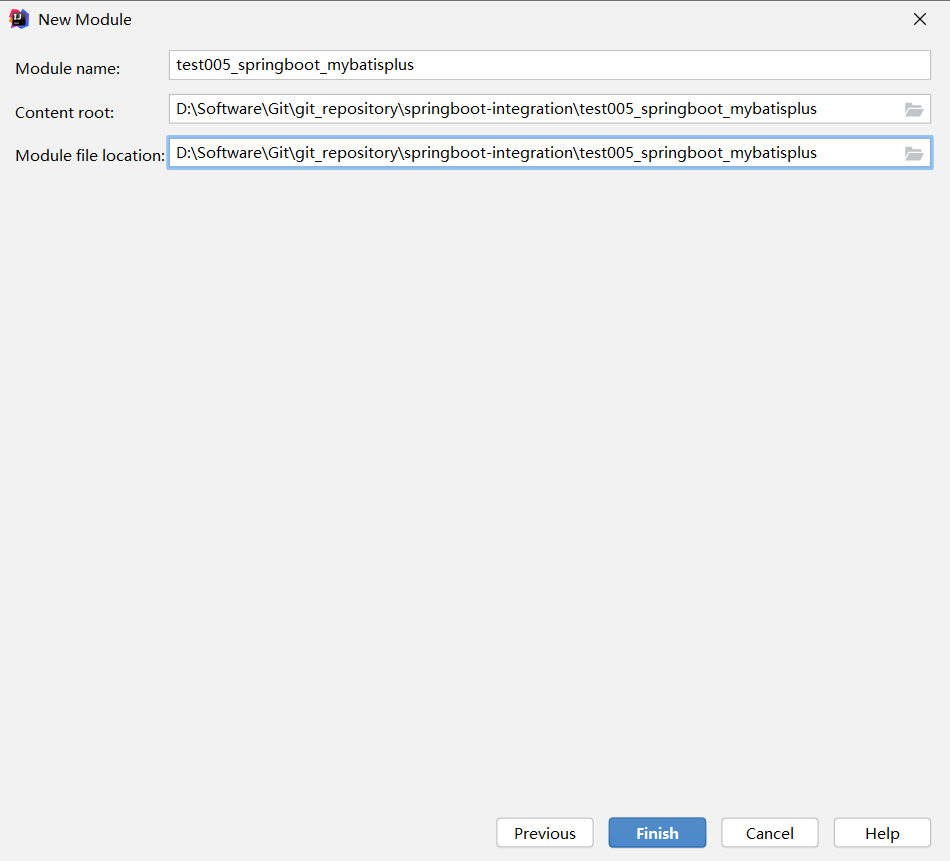The image size is (950, 861).
Task: Finish creating the new module
Action: [x=657, y=833]
